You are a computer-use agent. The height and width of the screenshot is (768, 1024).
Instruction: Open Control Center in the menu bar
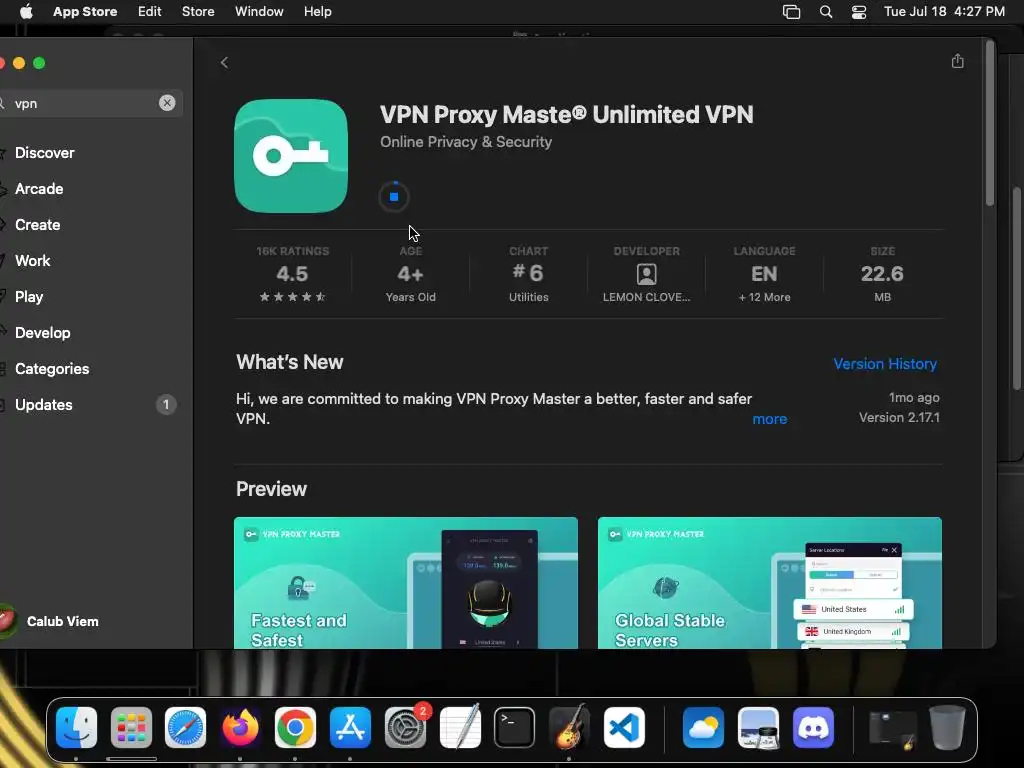(859, 11)
